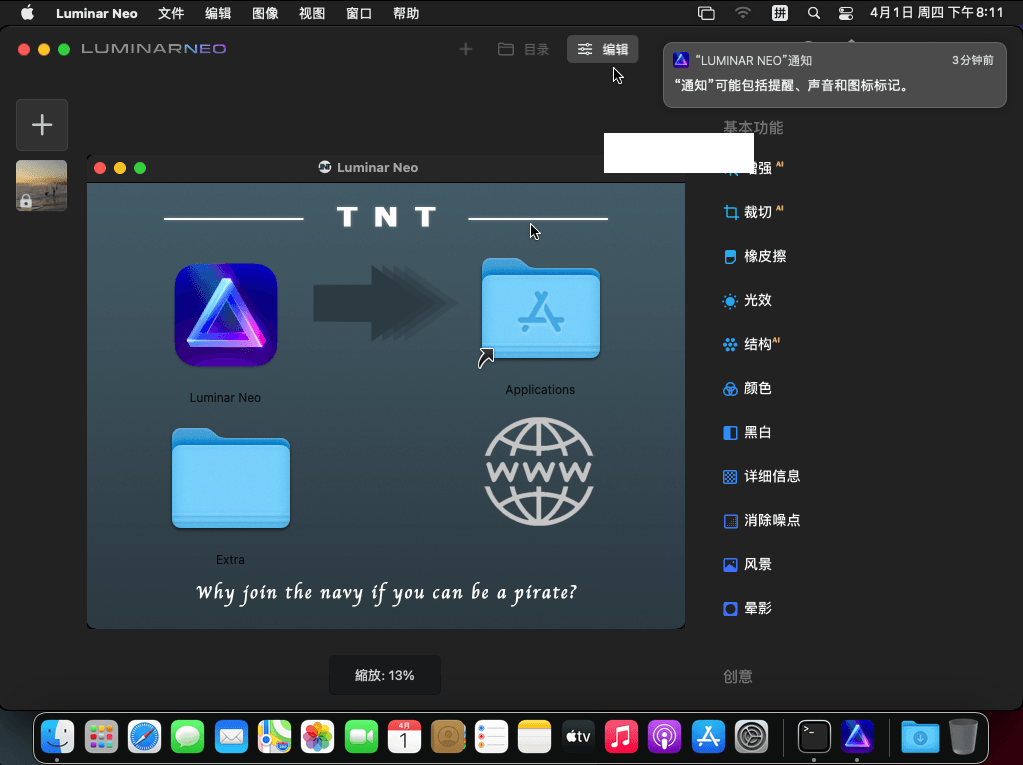Open the Apple menu
The width and height of the screenshot is (1023, 765).
(x=27, y=13)
